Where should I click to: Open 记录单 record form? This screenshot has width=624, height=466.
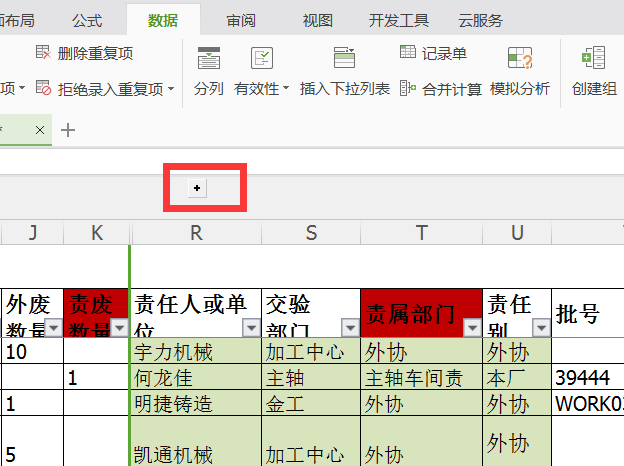coord(433,53)
